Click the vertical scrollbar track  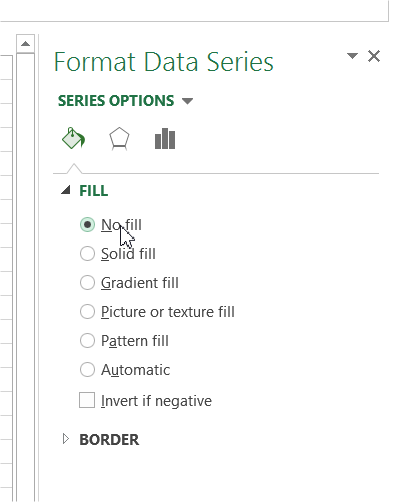pyautogui.click(x=25, y=277)
